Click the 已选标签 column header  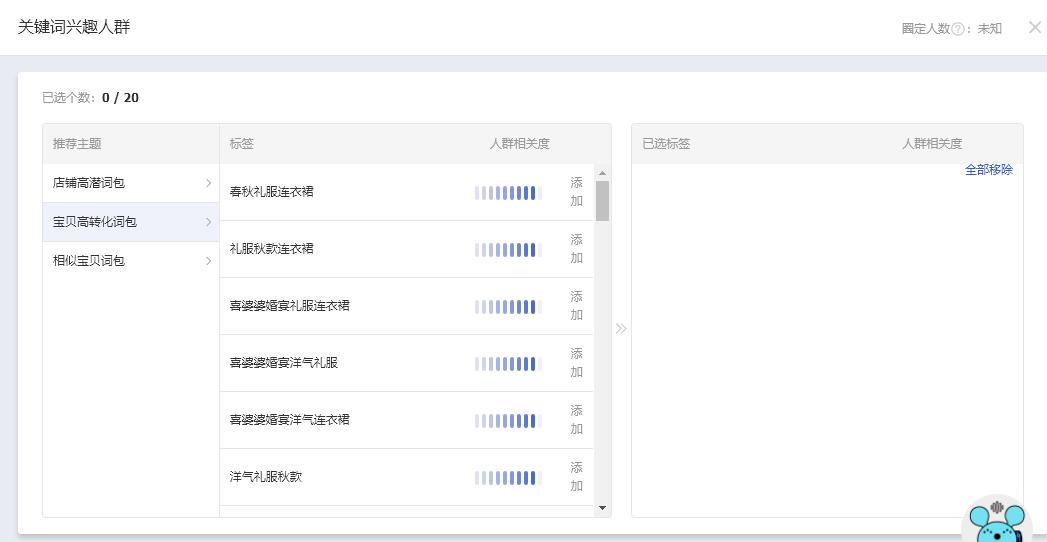point(666,144)
